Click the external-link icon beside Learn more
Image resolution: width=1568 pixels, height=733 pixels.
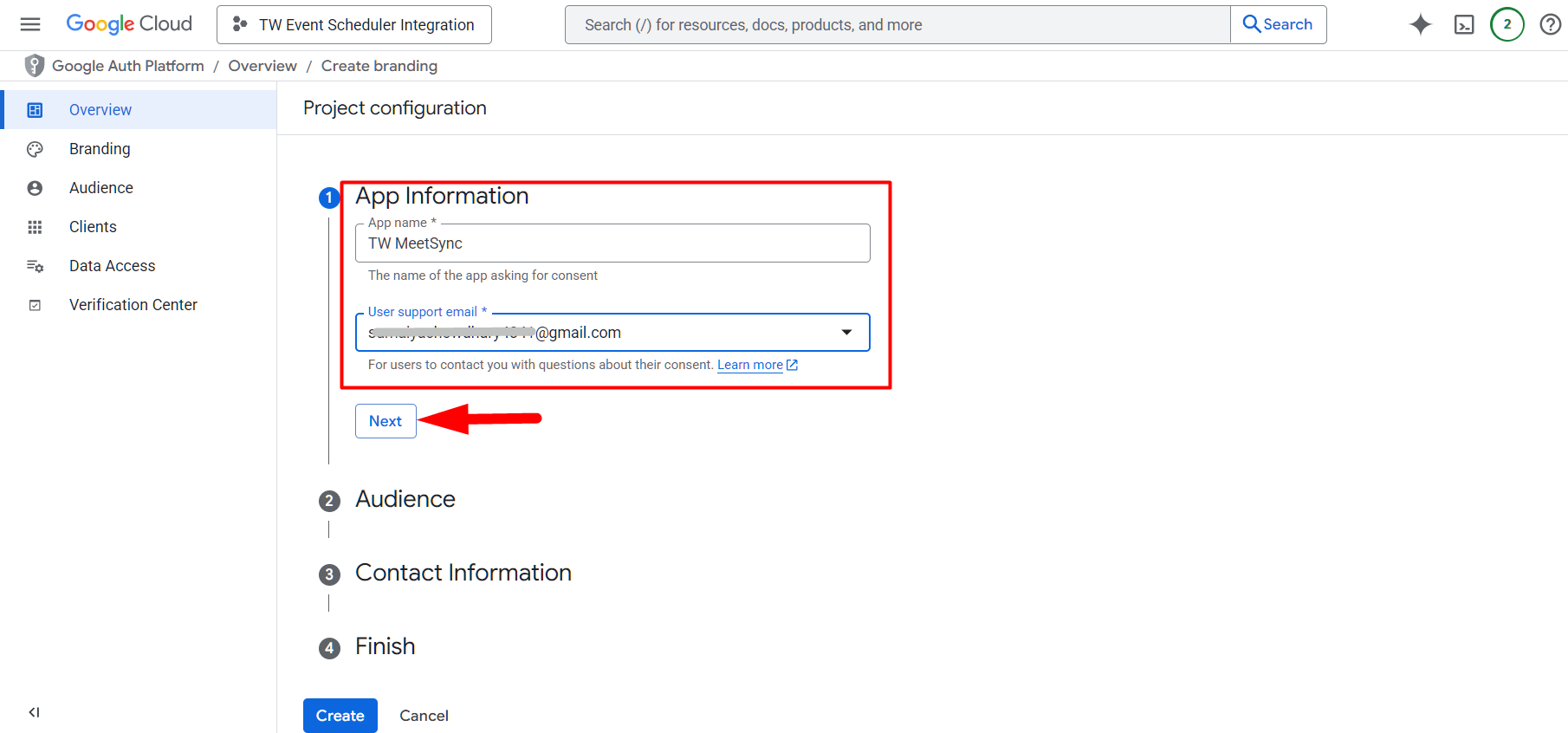(792, 365)
